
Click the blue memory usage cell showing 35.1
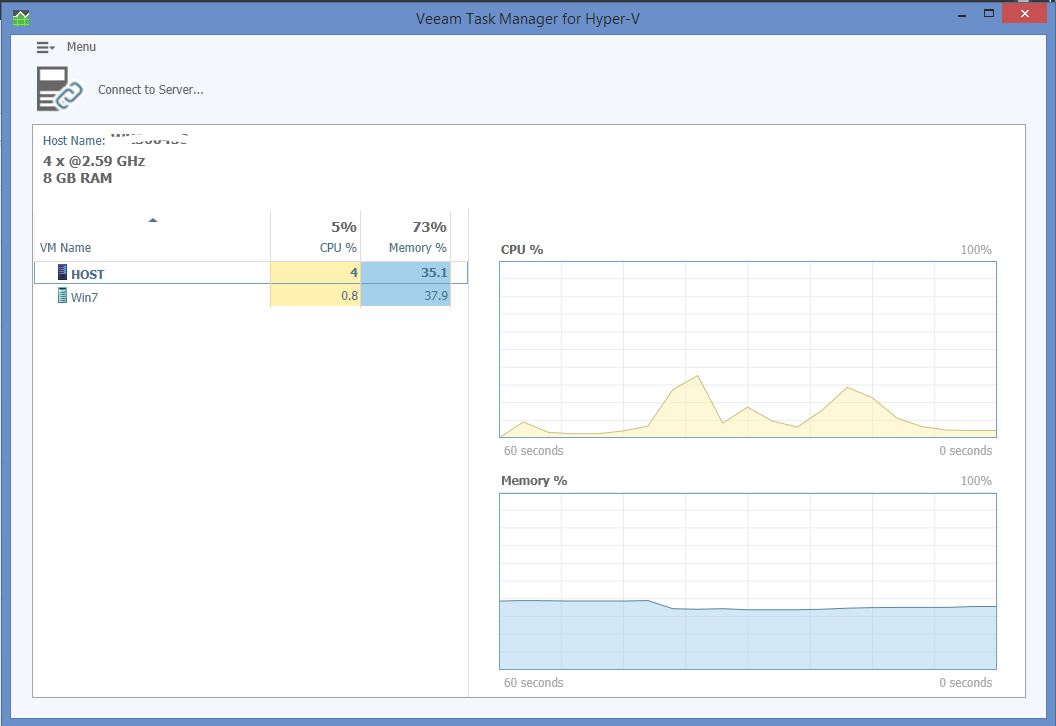405,273
